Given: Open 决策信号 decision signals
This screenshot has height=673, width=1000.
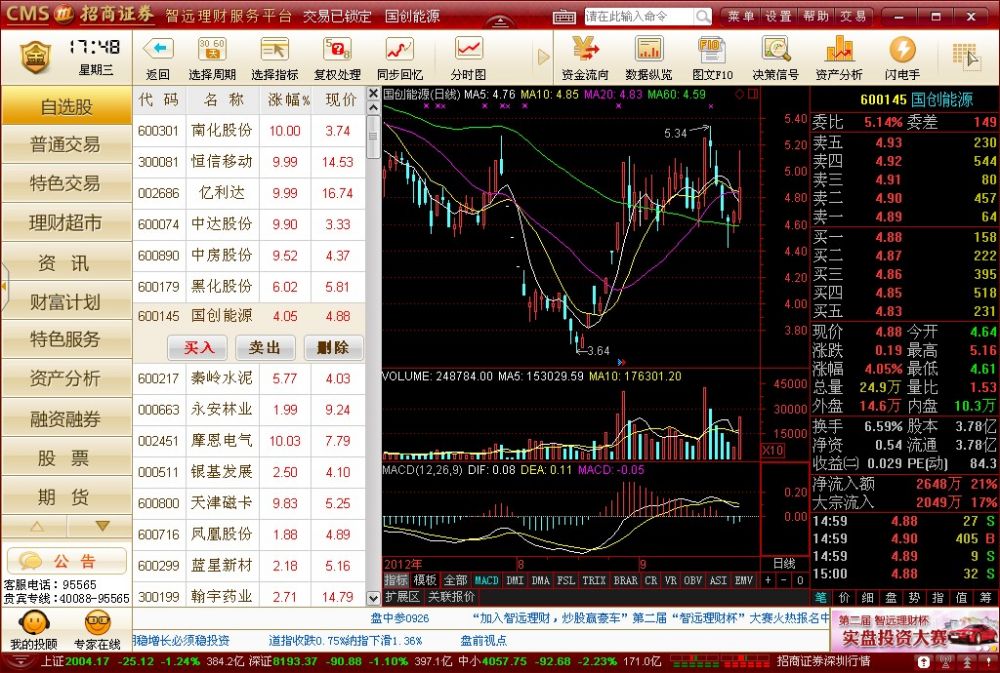Looking at the screenshot, I should tap(776, 58).
